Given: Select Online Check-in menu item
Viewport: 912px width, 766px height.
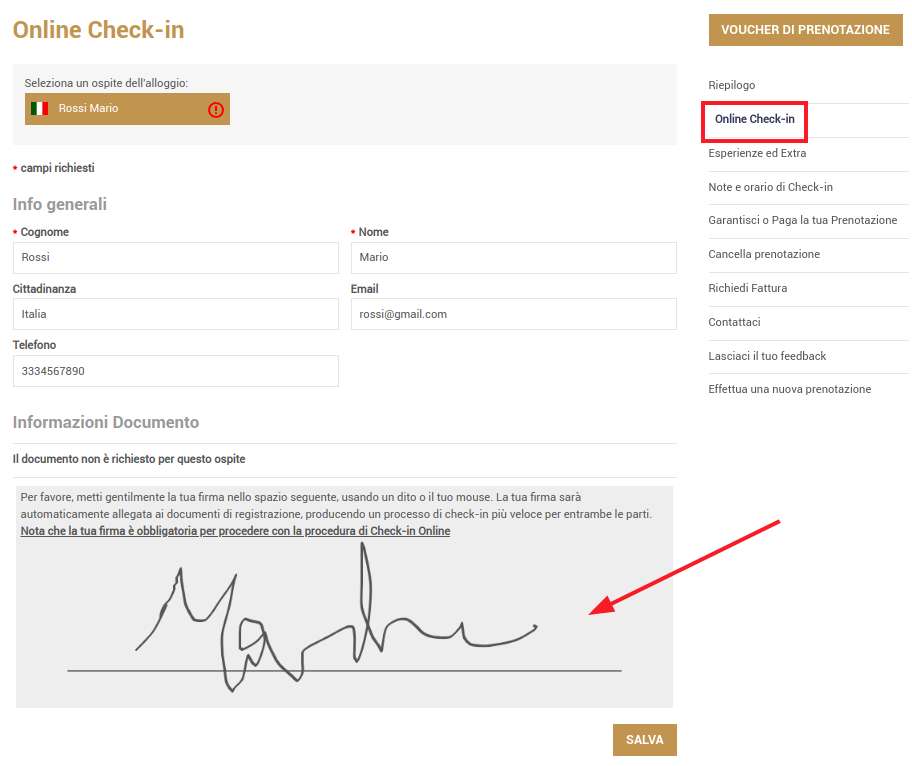Looking at the screenshot, I should coord(754,119).
